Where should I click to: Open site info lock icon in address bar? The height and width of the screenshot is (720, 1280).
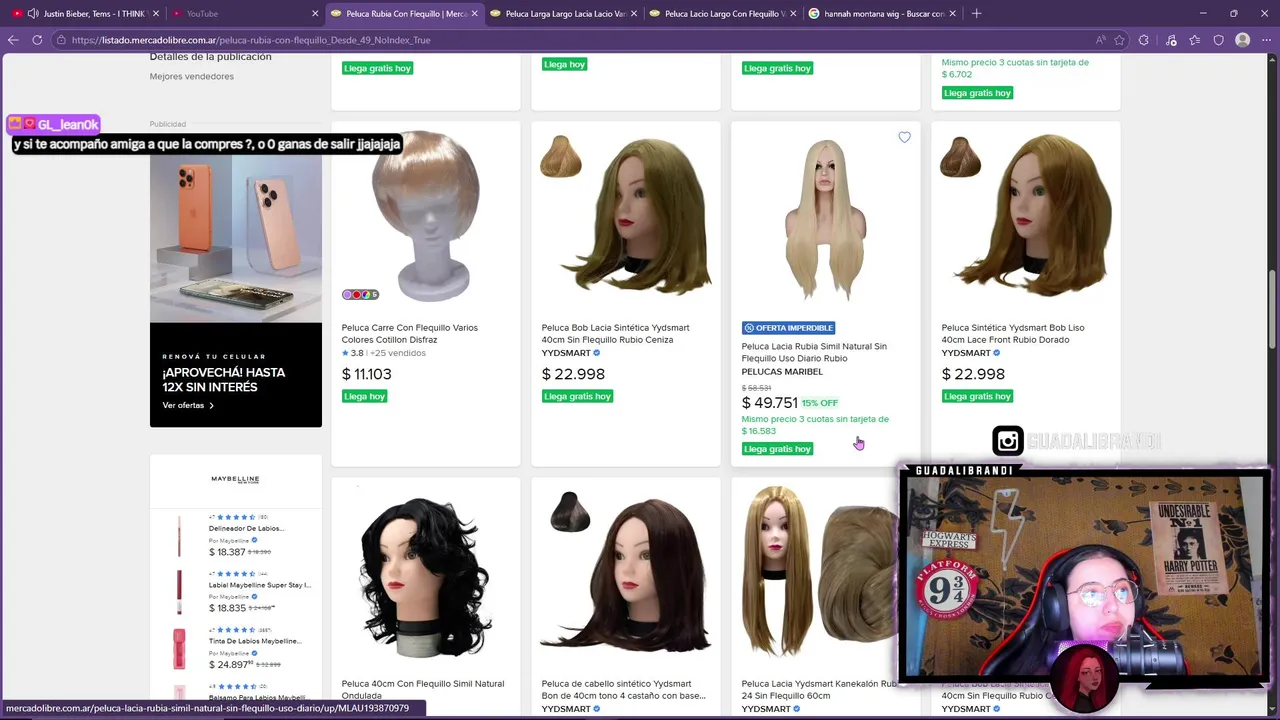coord(61,40)
